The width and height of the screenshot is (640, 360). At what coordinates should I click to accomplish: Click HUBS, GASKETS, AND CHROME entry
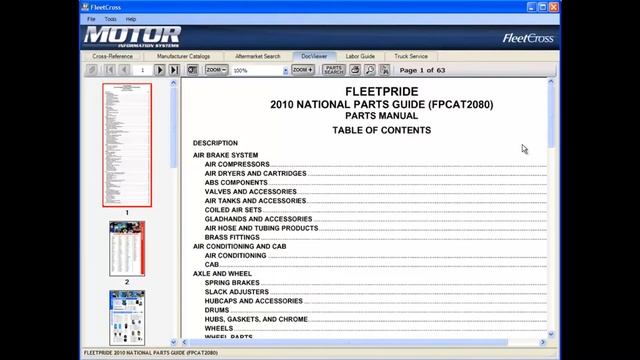coord(256,319)
